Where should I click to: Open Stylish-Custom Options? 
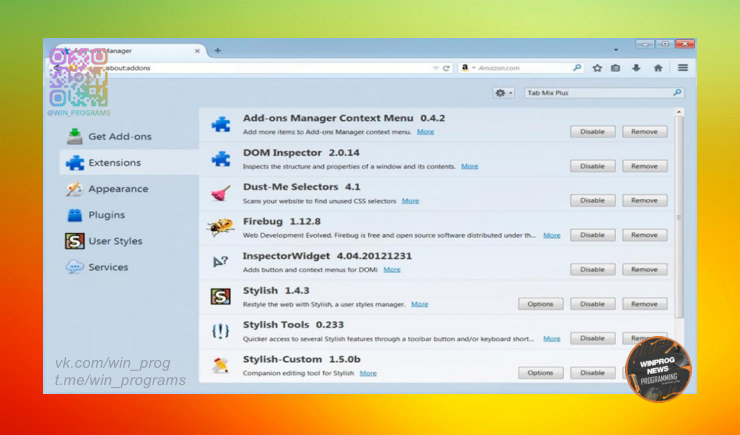pos(540,373)
